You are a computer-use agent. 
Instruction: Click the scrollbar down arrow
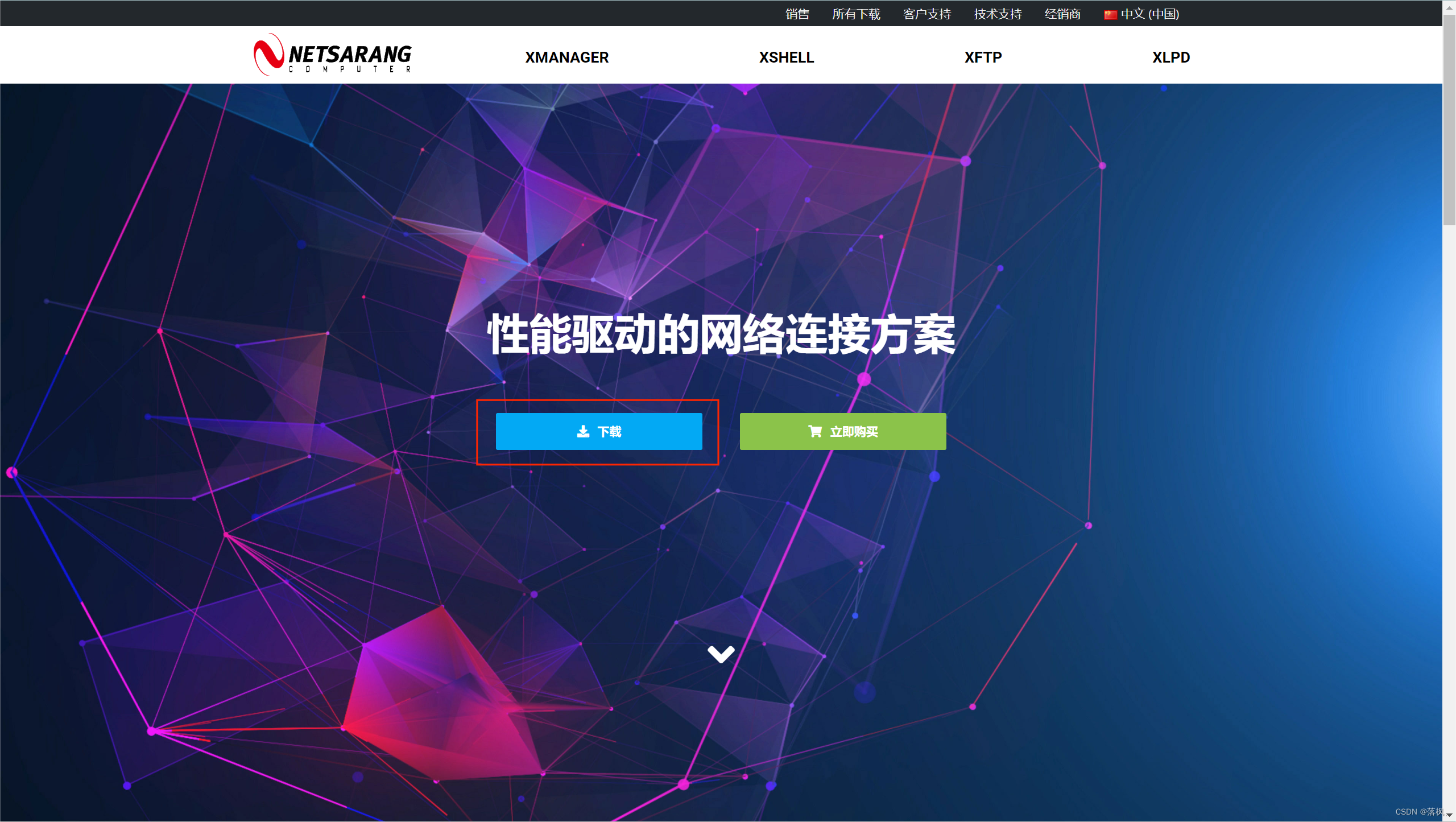[1449, 815]
